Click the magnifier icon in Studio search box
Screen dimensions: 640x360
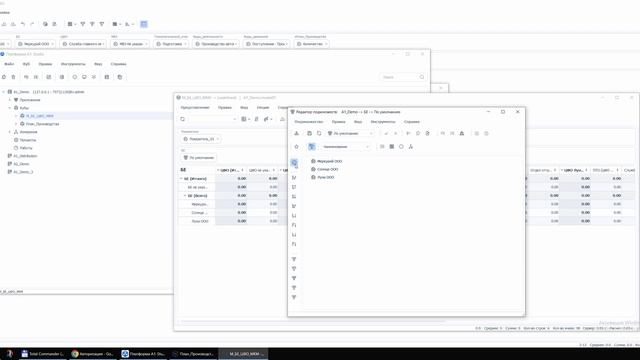[422, 77]
